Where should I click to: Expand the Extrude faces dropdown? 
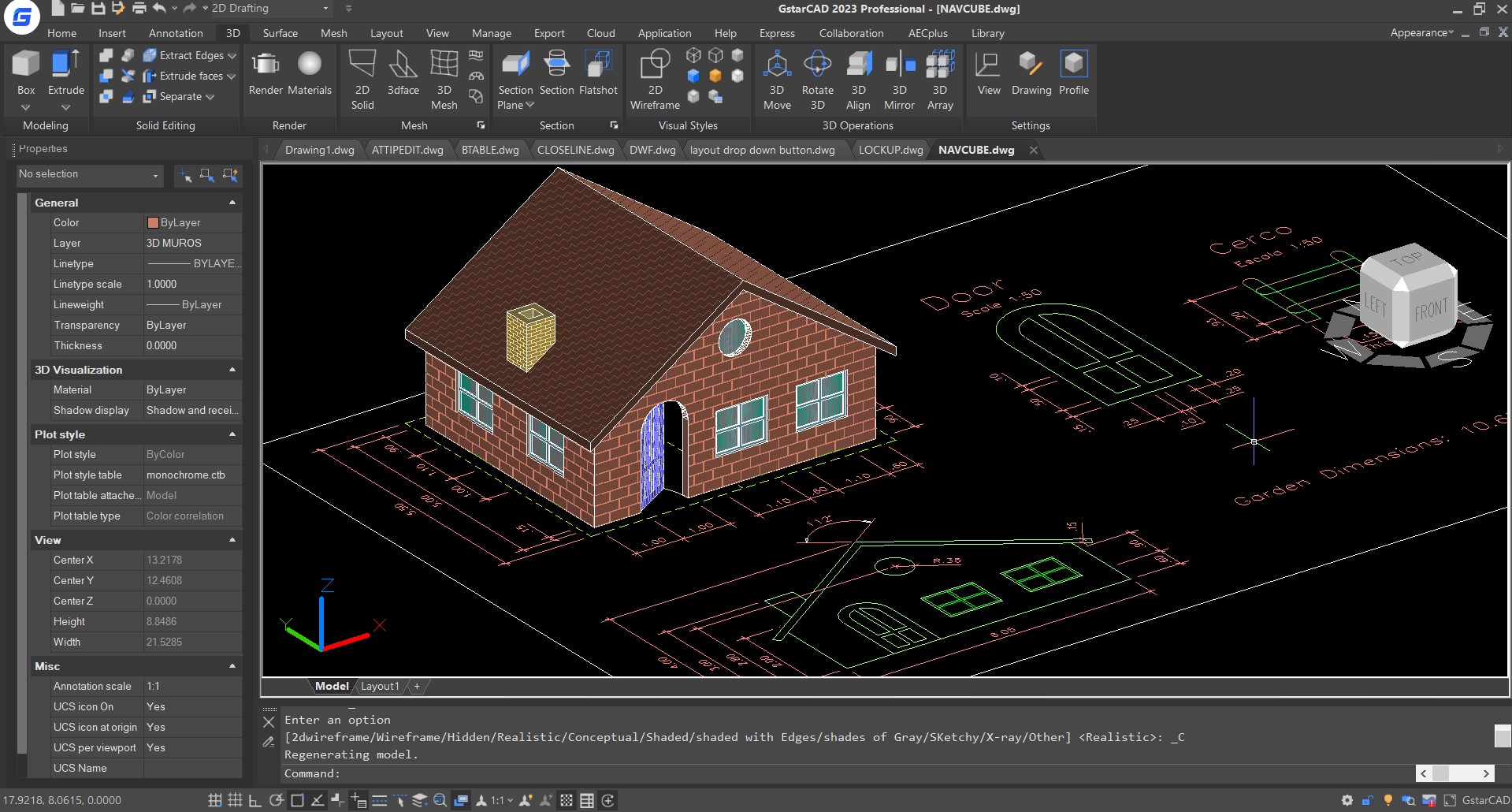coord(231,76)
